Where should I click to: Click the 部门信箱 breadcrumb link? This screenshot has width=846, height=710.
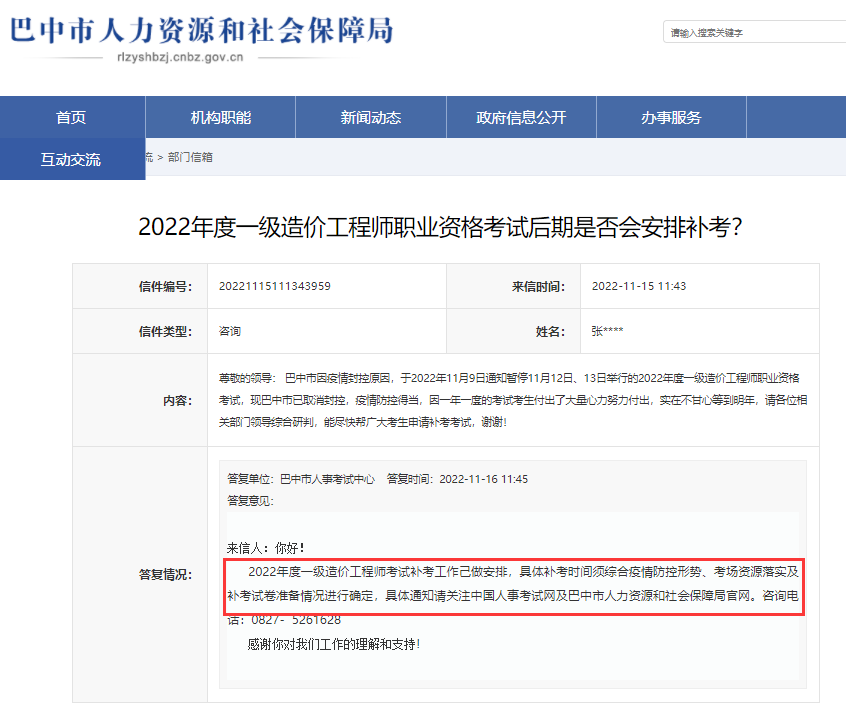pyautogui.click(x=190, y=157)
